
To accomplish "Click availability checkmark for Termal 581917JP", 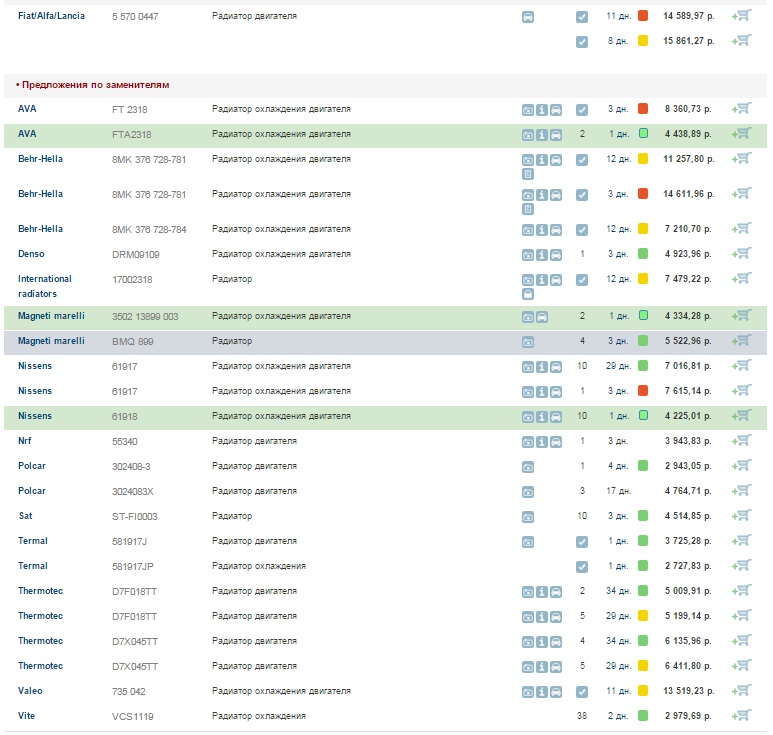I will (x=582, y=567).
